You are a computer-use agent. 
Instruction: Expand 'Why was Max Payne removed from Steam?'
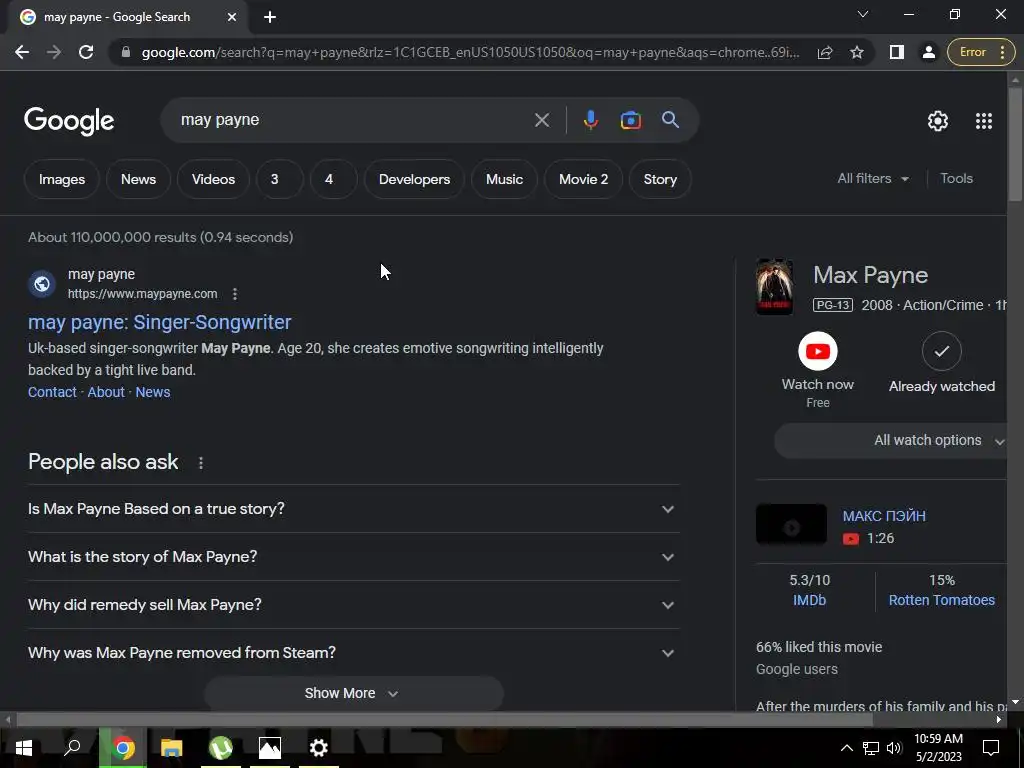[353, 652]
